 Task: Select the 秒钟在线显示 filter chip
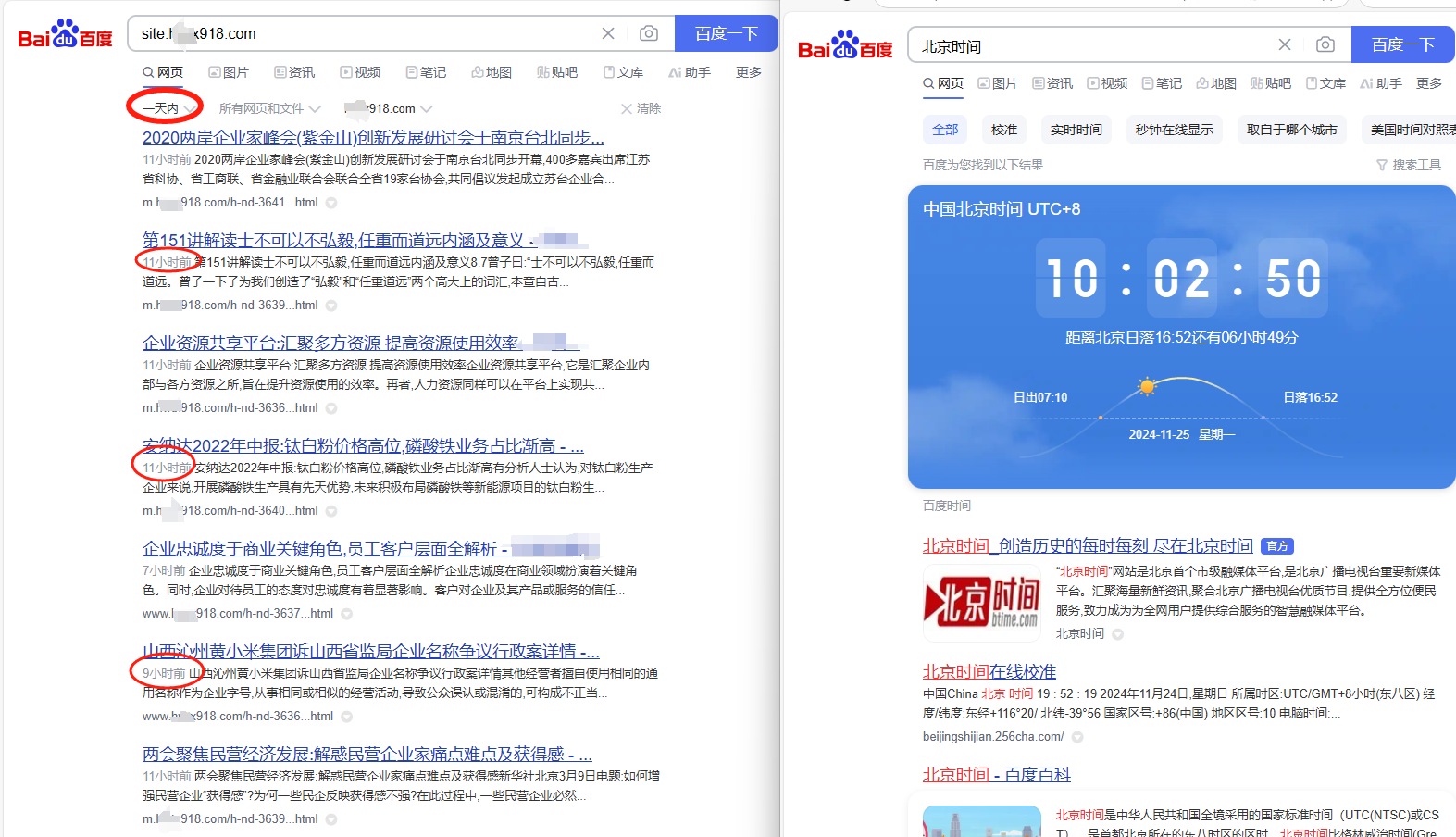pos(1175,130)
